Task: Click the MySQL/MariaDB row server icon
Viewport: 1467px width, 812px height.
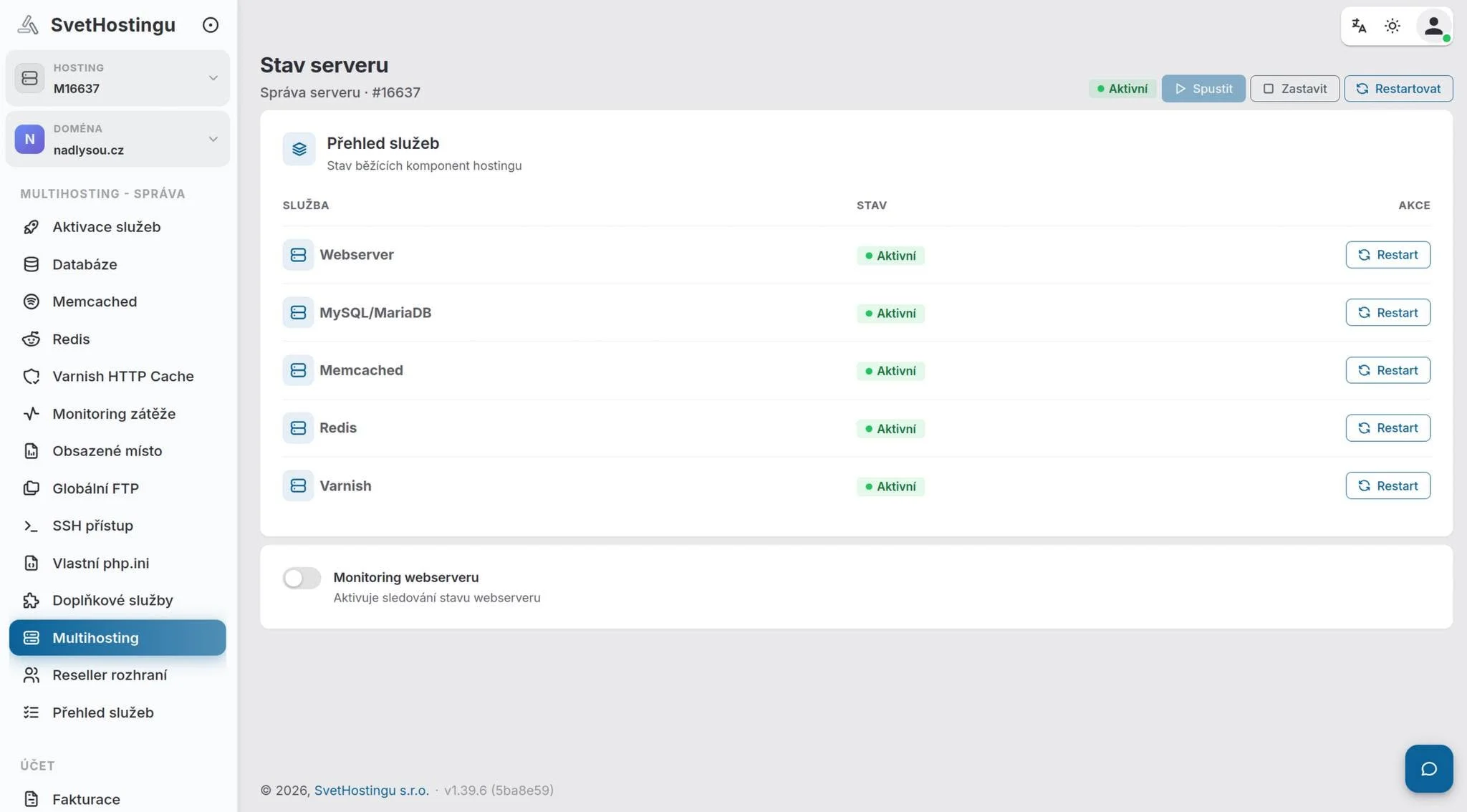Action: click(x=298, y=312)
